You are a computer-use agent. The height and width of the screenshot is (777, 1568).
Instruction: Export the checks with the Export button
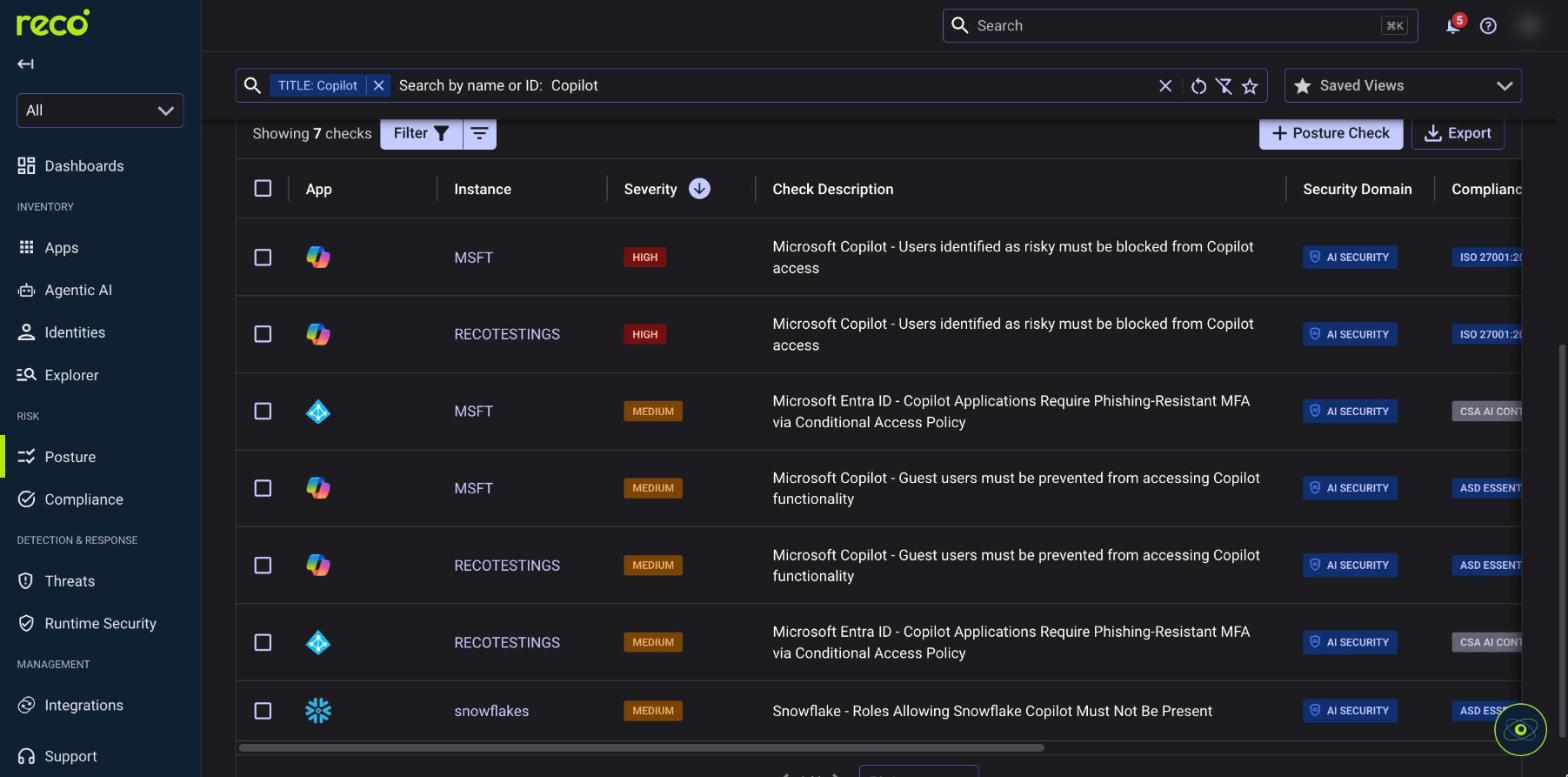pyautogui.click(x=1458, y=133)
